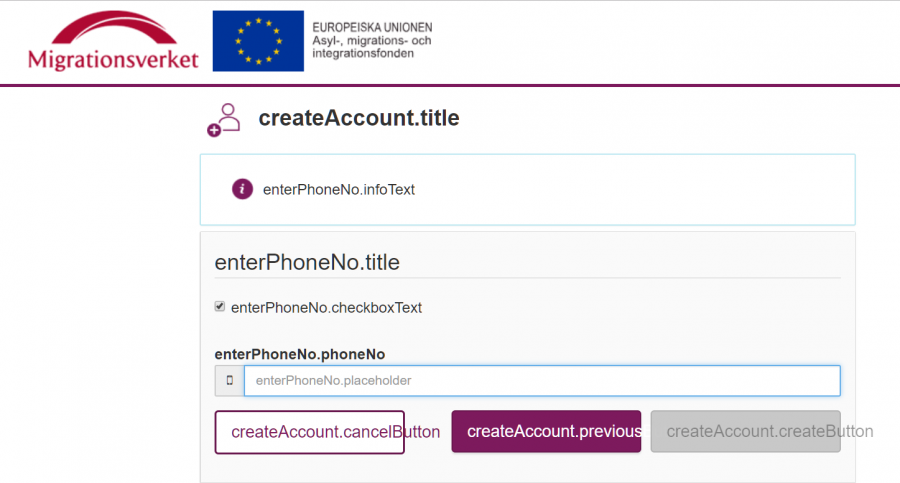Screen dimensions: 900x483
Task: Focus the enterPhoneNo.placeholder phone number field
Action: (x=541, y=381)
